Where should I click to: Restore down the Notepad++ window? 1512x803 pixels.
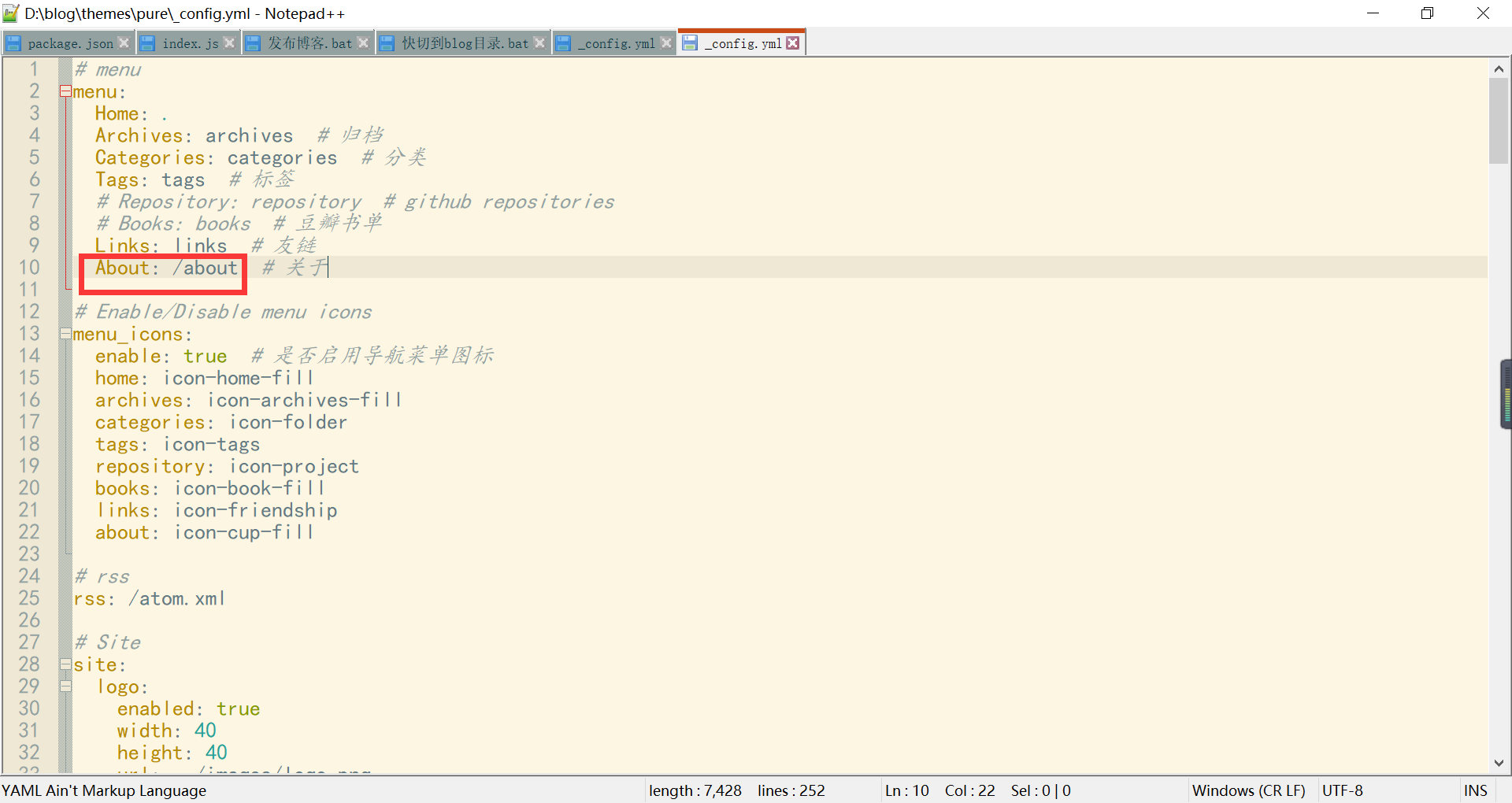point(1427,13)
